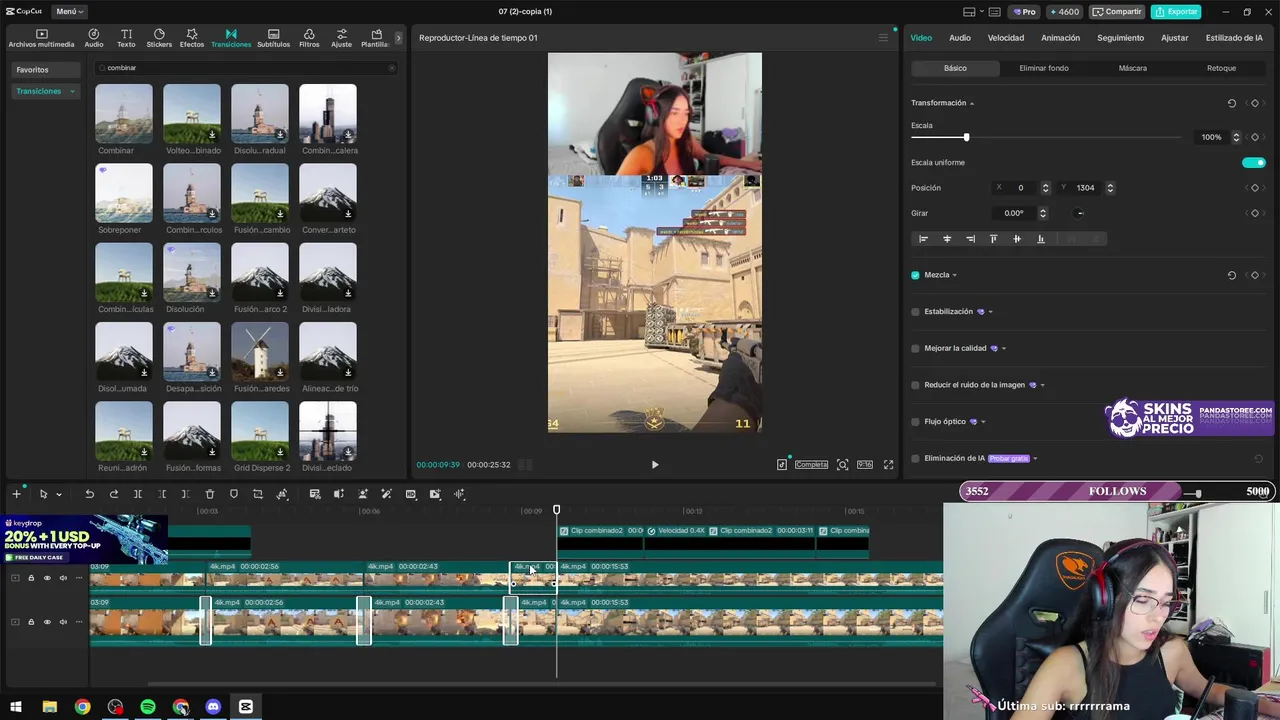The image size is (1280, 720).
Task: Uncheck the Mezcla checkbox
Action: [x=915, y=275]
